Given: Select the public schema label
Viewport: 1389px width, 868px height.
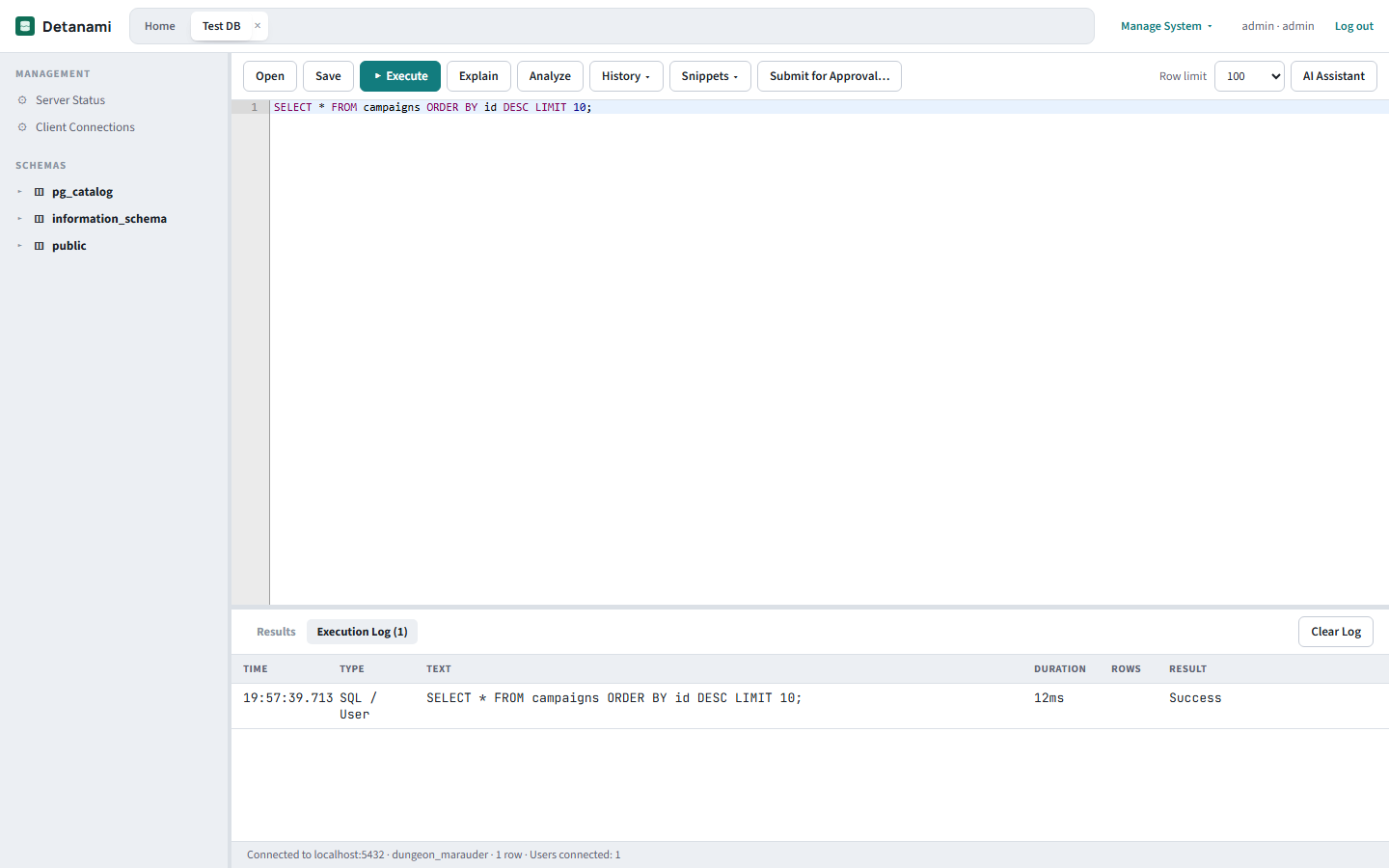Looking at the screenshot, I should [x=69, y=246].
